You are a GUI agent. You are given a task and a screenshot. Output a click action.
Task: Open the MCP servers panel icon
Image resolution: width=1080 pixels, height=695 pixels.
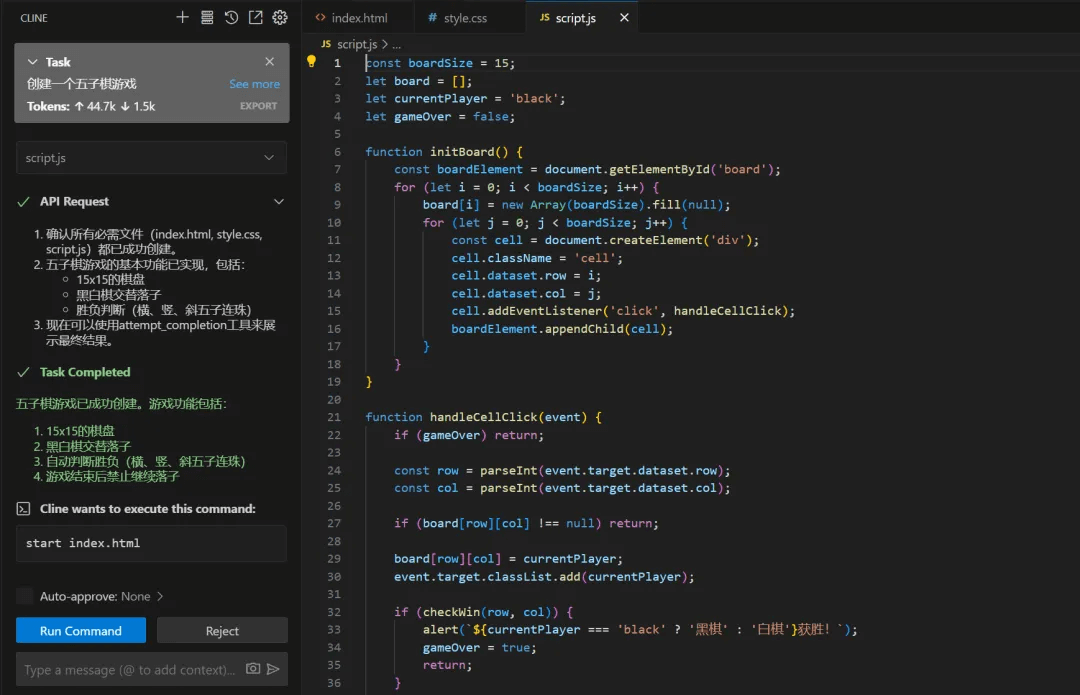(x=207, y=17)
